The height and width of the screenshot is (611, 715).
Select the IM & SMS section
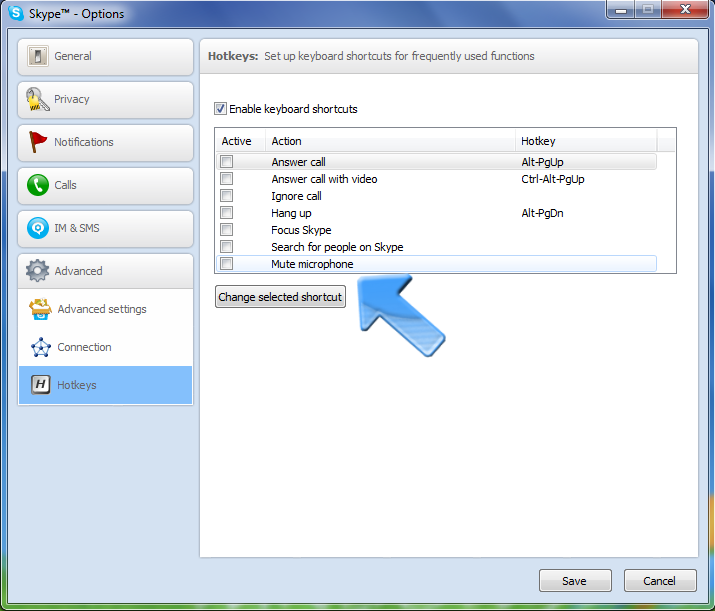[x=105, y=229]
